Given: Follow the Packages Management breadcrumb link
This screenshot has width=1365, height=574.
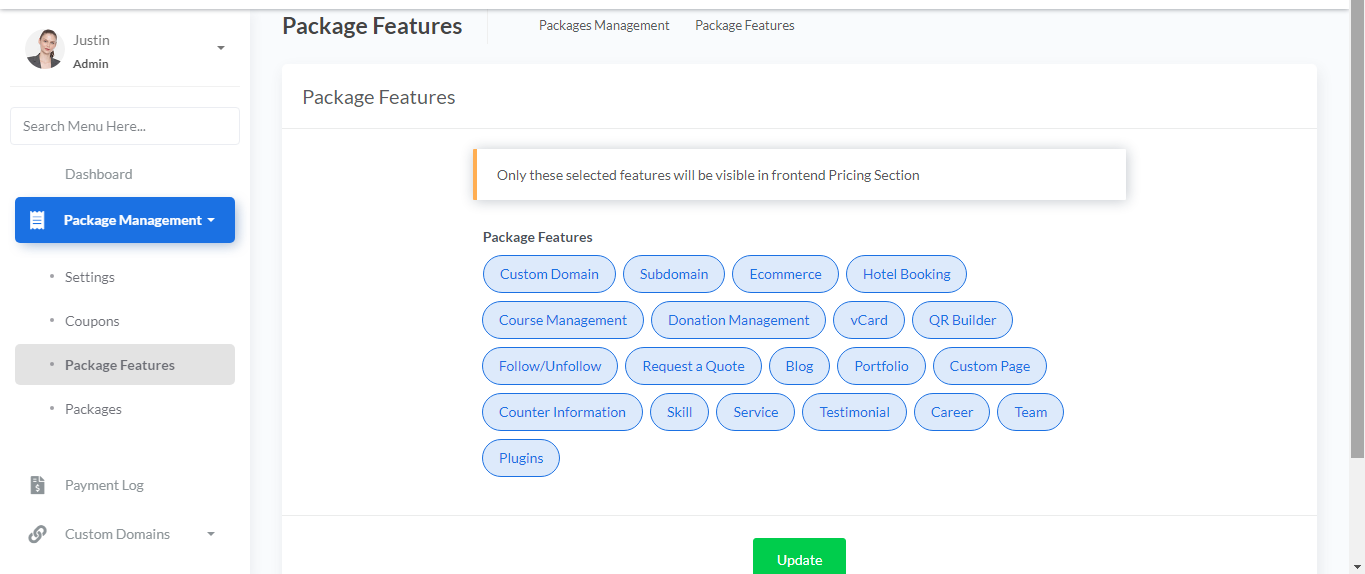Looking at the screenshot, I should (604, 26).
